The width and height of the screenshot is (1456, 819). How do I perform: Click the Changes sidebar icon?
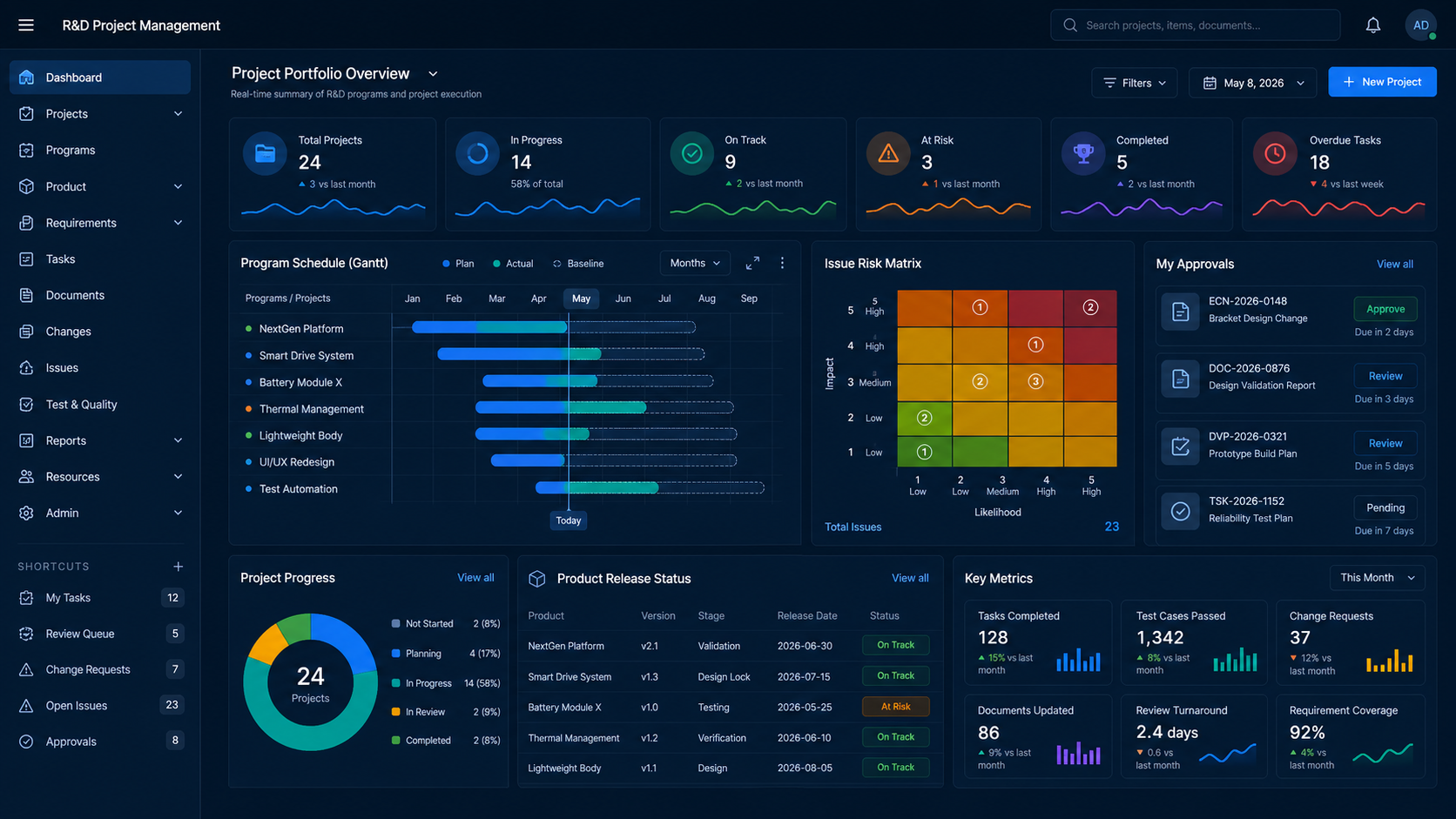click(x=26, y=332)
